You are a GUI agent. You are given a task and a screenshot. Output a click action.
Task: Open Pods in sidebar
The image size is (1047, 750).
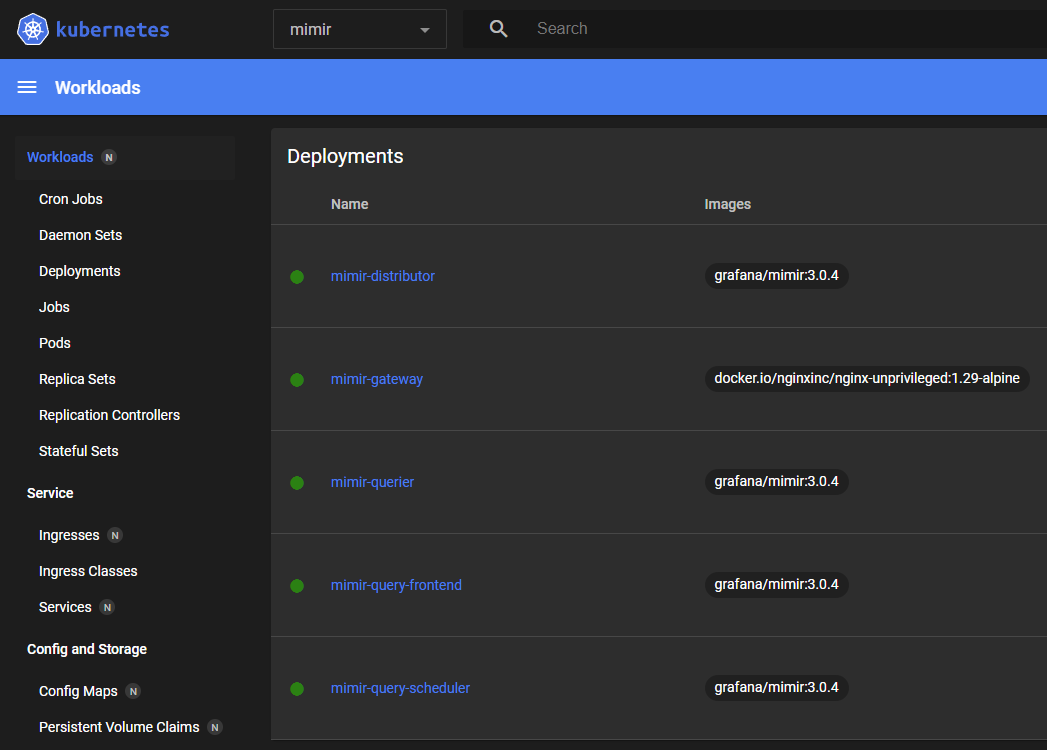[x=55, y=343]
